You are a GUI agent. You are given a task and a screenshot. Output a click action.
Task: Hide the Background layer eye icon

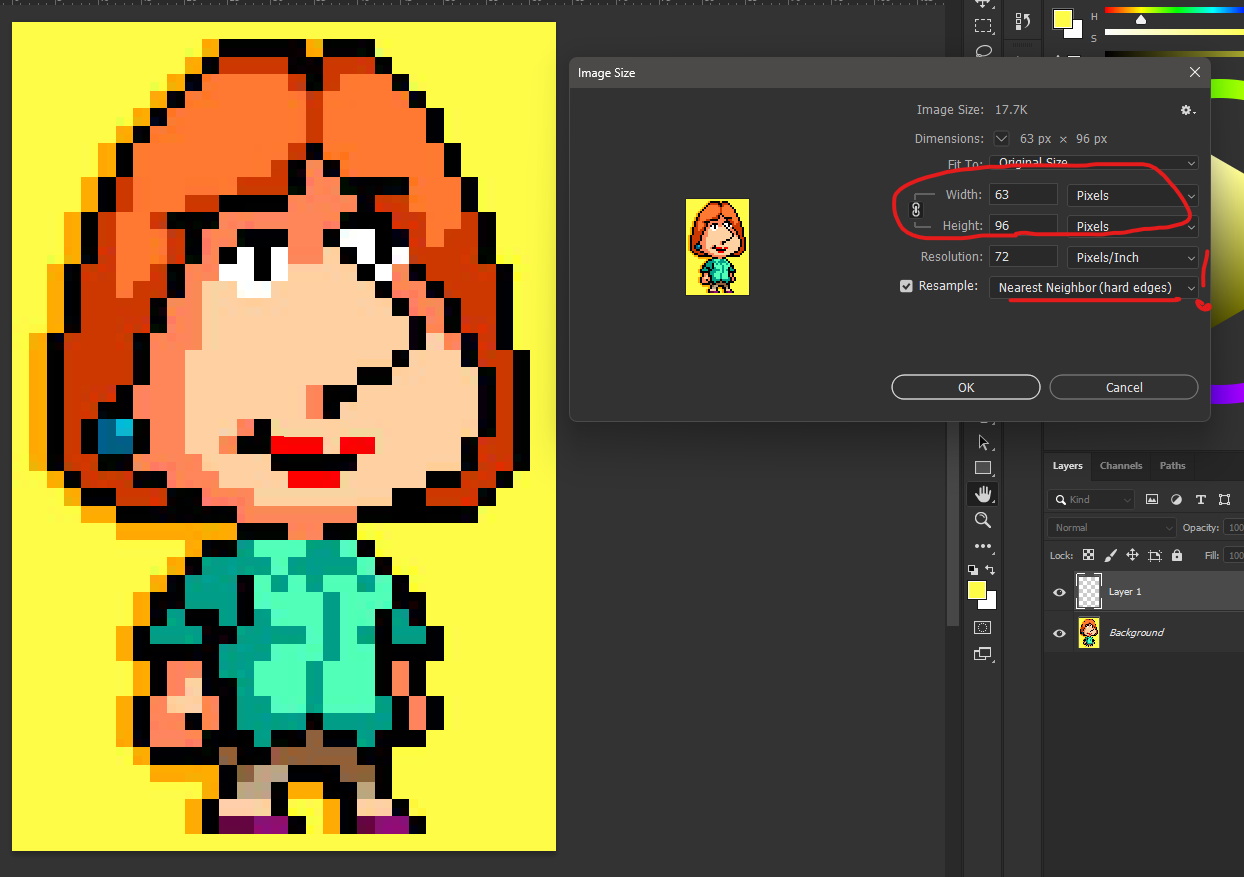coord(1059,633)
